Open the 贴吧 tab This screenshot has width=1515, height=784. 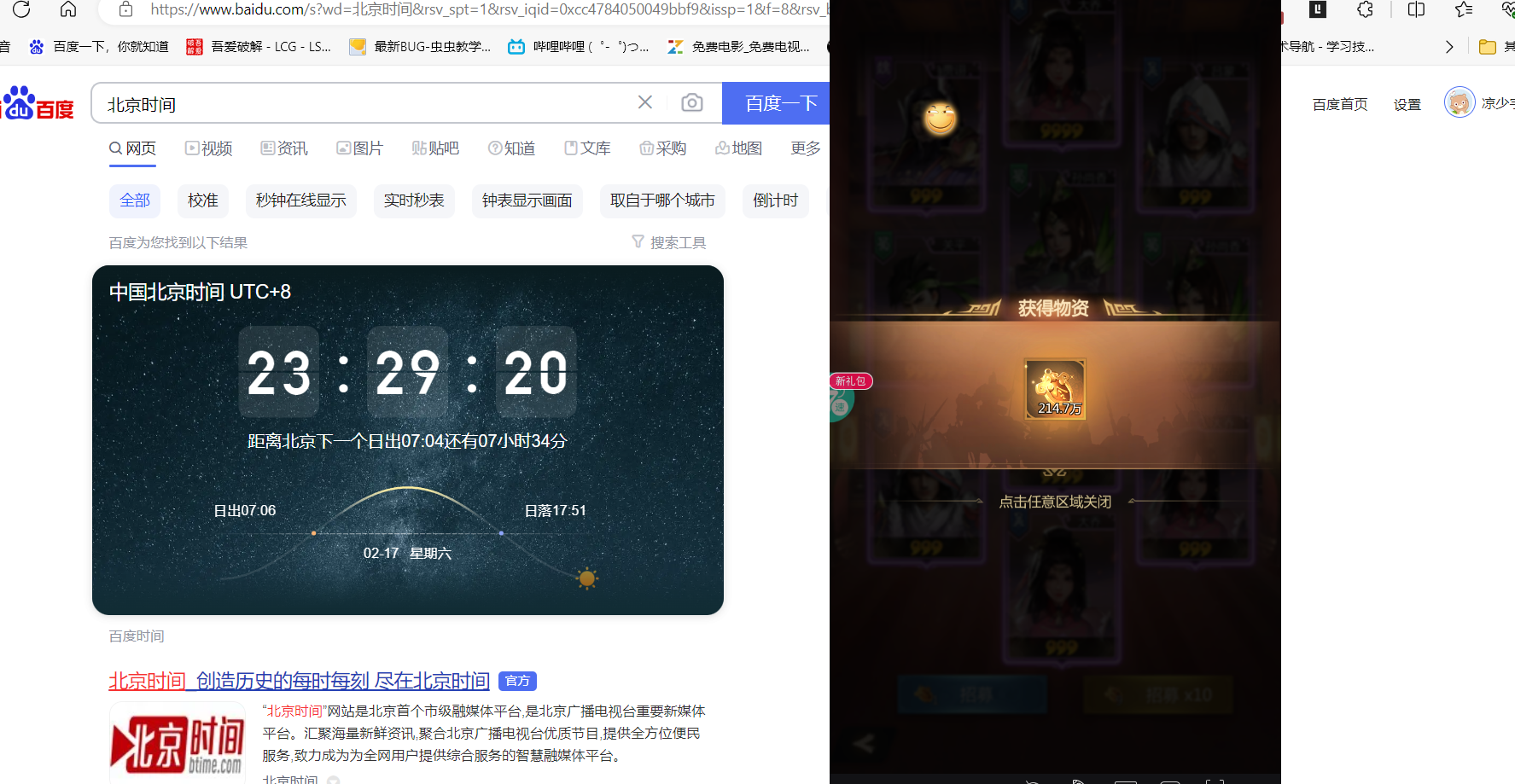435,148
